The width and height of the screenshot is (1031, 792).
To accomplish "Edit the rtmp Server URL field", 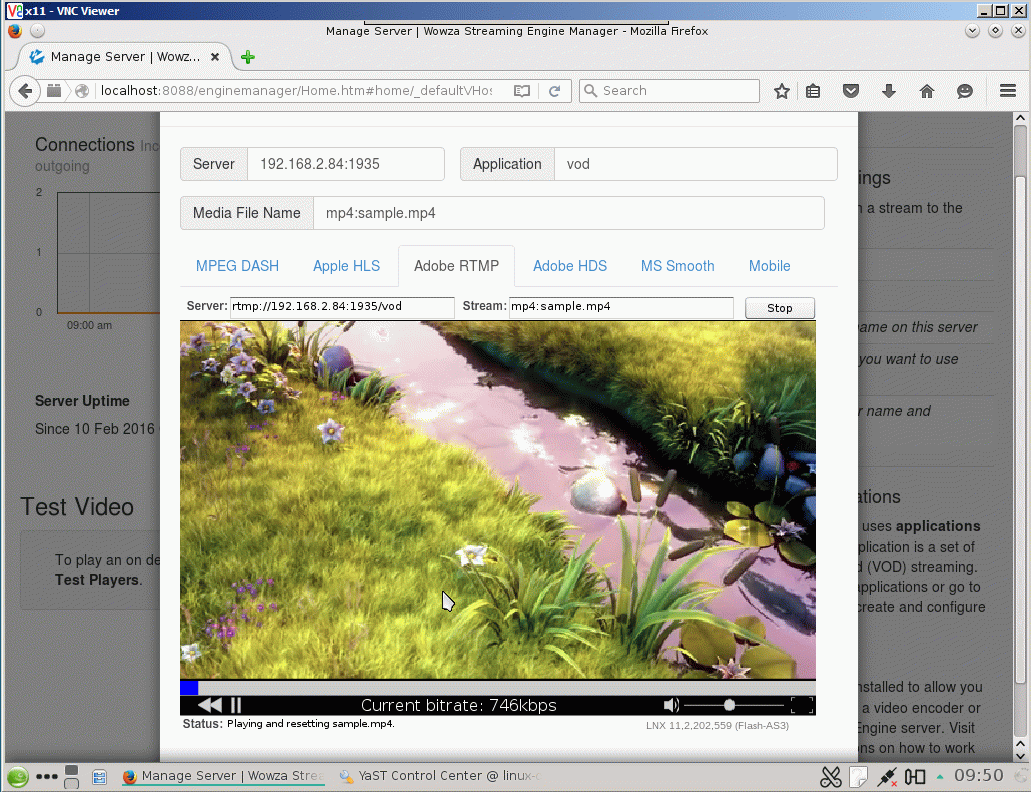I will click(342, 306).
